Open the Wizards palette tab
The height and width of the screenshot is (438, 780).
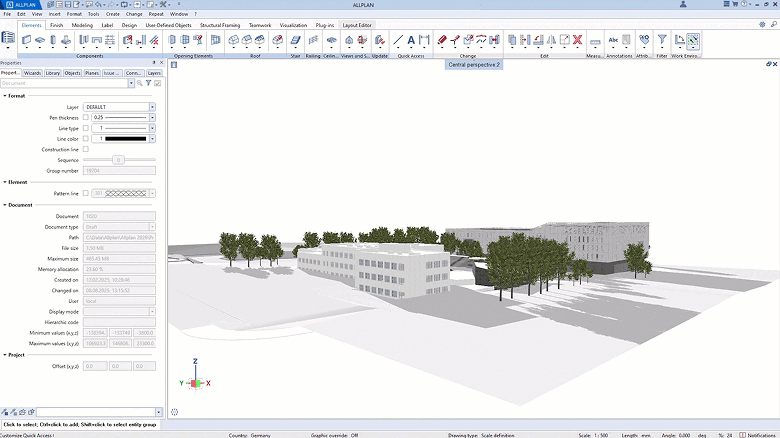32,73
